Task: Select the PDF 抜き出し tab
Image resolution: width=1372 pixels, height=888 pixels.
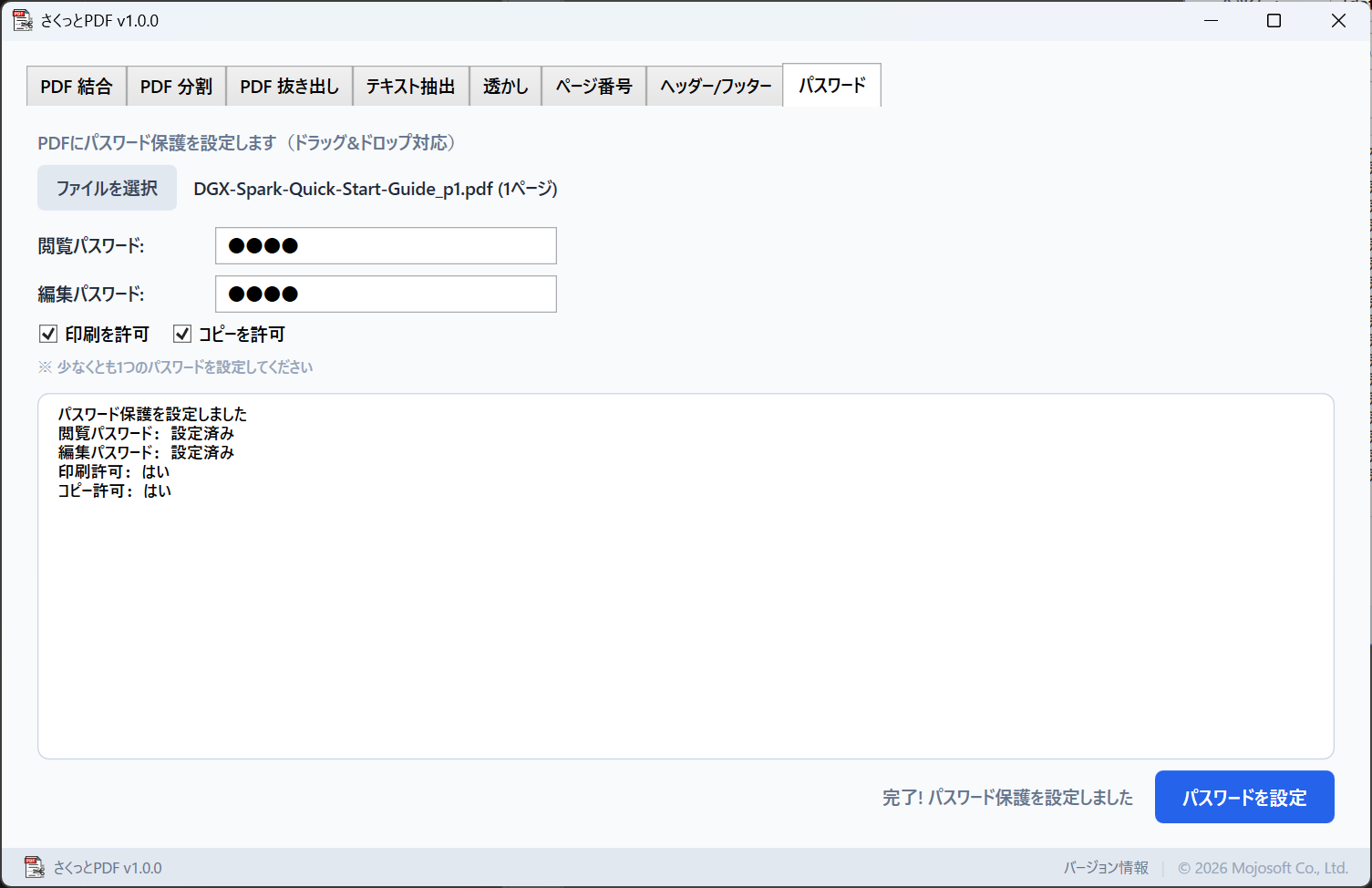Action: (x=289, y=85)
